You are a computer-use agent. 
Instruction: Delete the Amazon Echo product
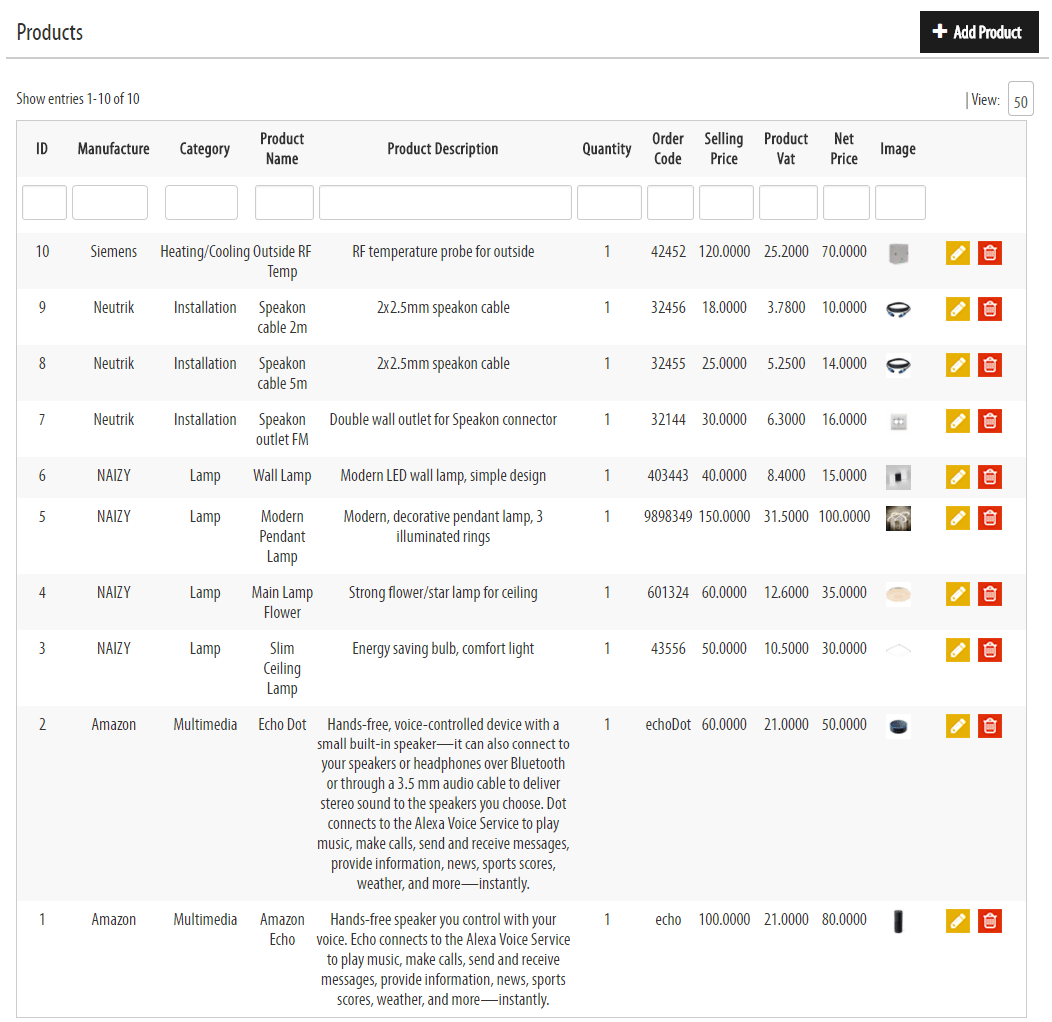pyautogui.click(x=989, y=921)
